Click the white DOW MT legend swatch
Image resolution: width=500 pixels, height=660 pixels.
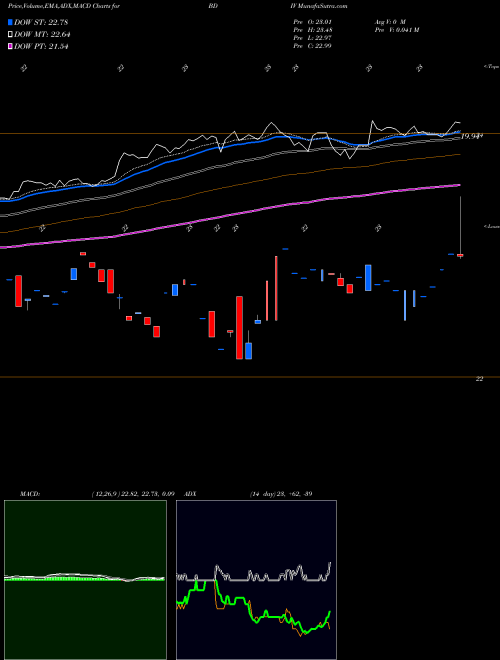11,35
